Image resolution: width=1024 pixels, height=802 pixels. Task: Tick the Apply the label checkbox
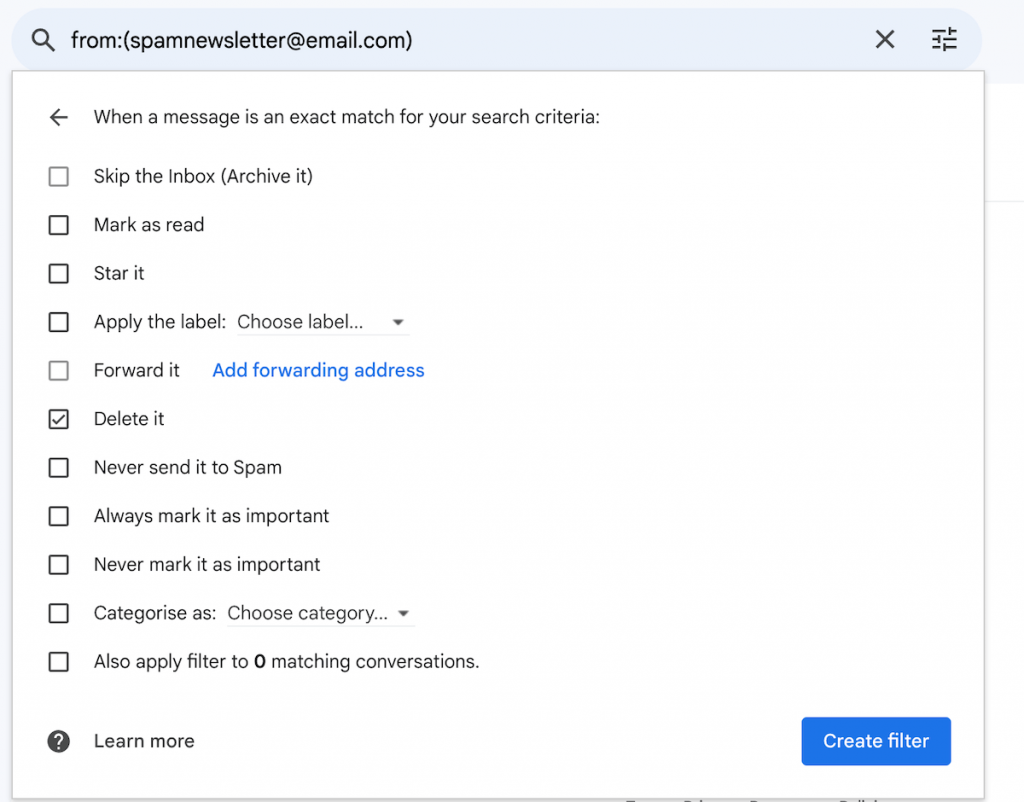click(59, 323)
